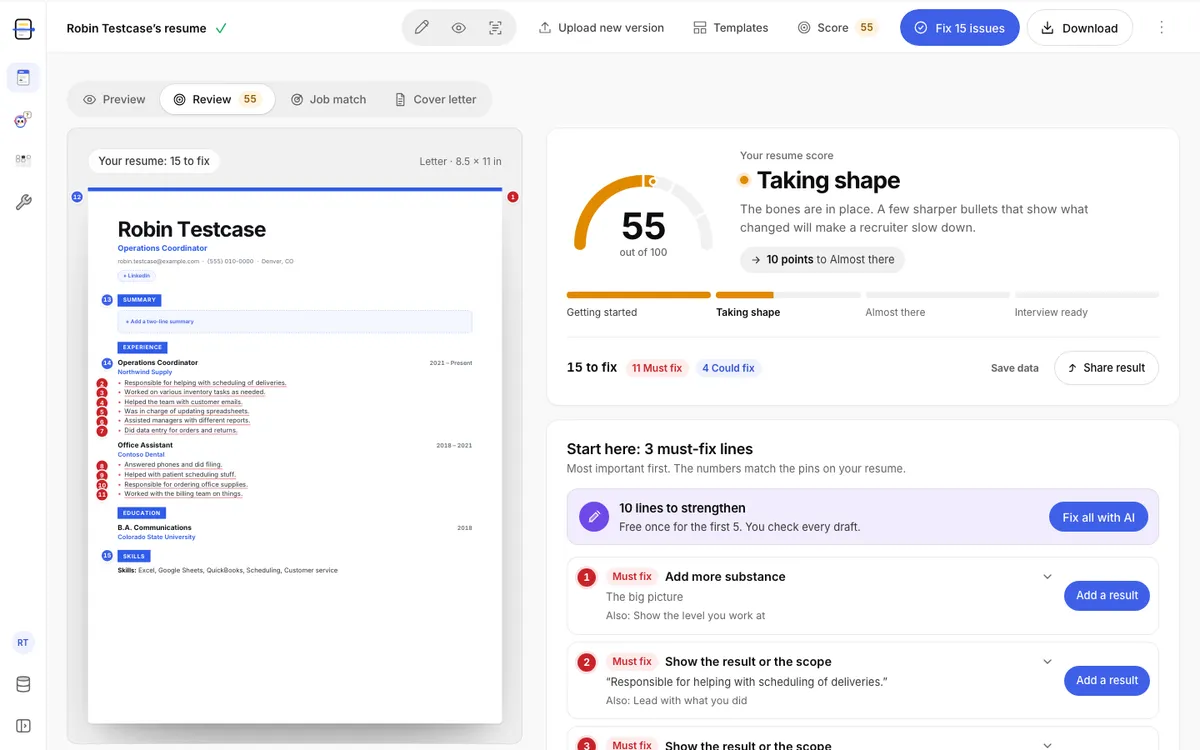The image size is (1200, 750).
Task: Go to the Cover letter tab
Action: click(435, 99)
